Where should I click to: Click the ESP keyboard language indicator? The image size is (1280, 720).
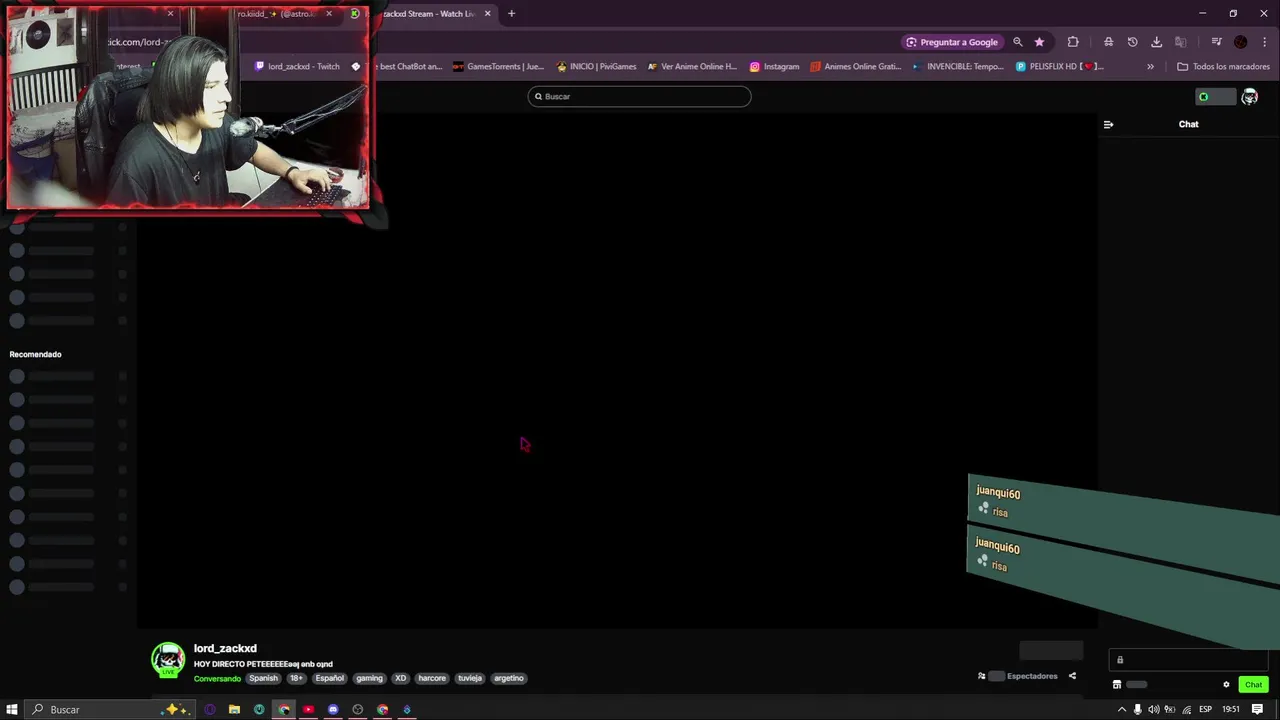tap(1206, 710)
